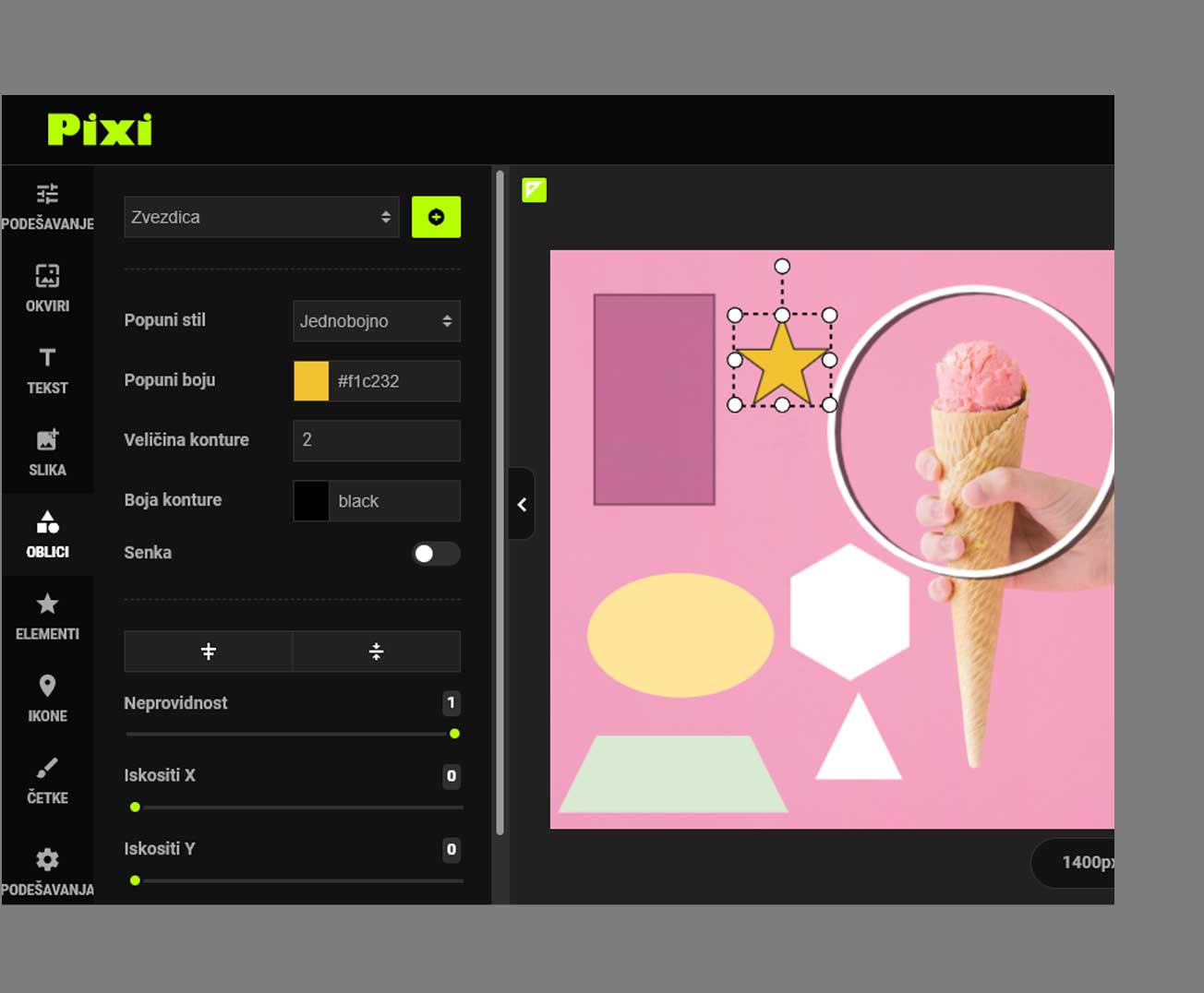Screen dimensions: 1204x993
Task: Click the black Boja konture swatch
Action: pos(311,501)
